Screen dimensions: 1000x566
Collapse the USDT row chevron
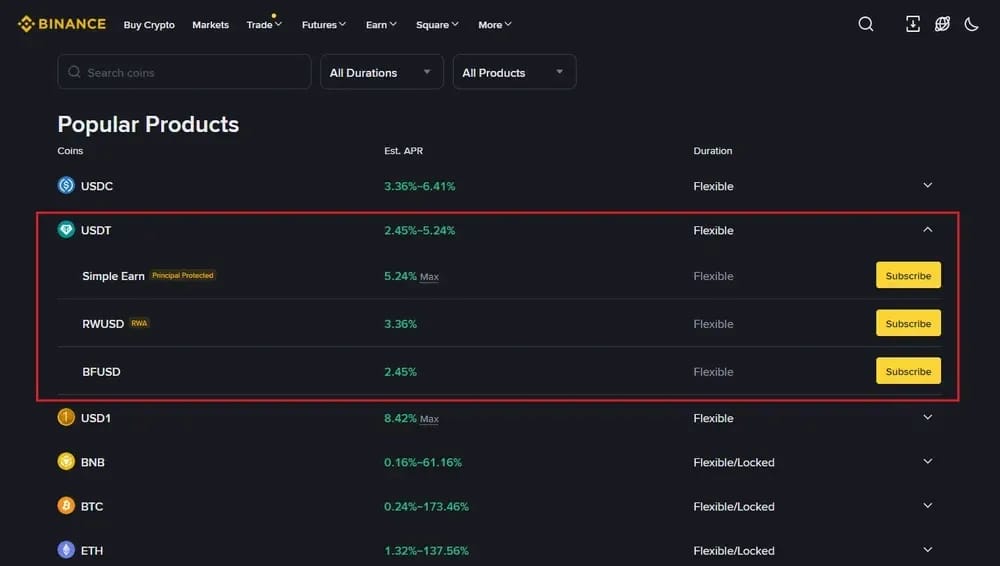tap(928, 230)
